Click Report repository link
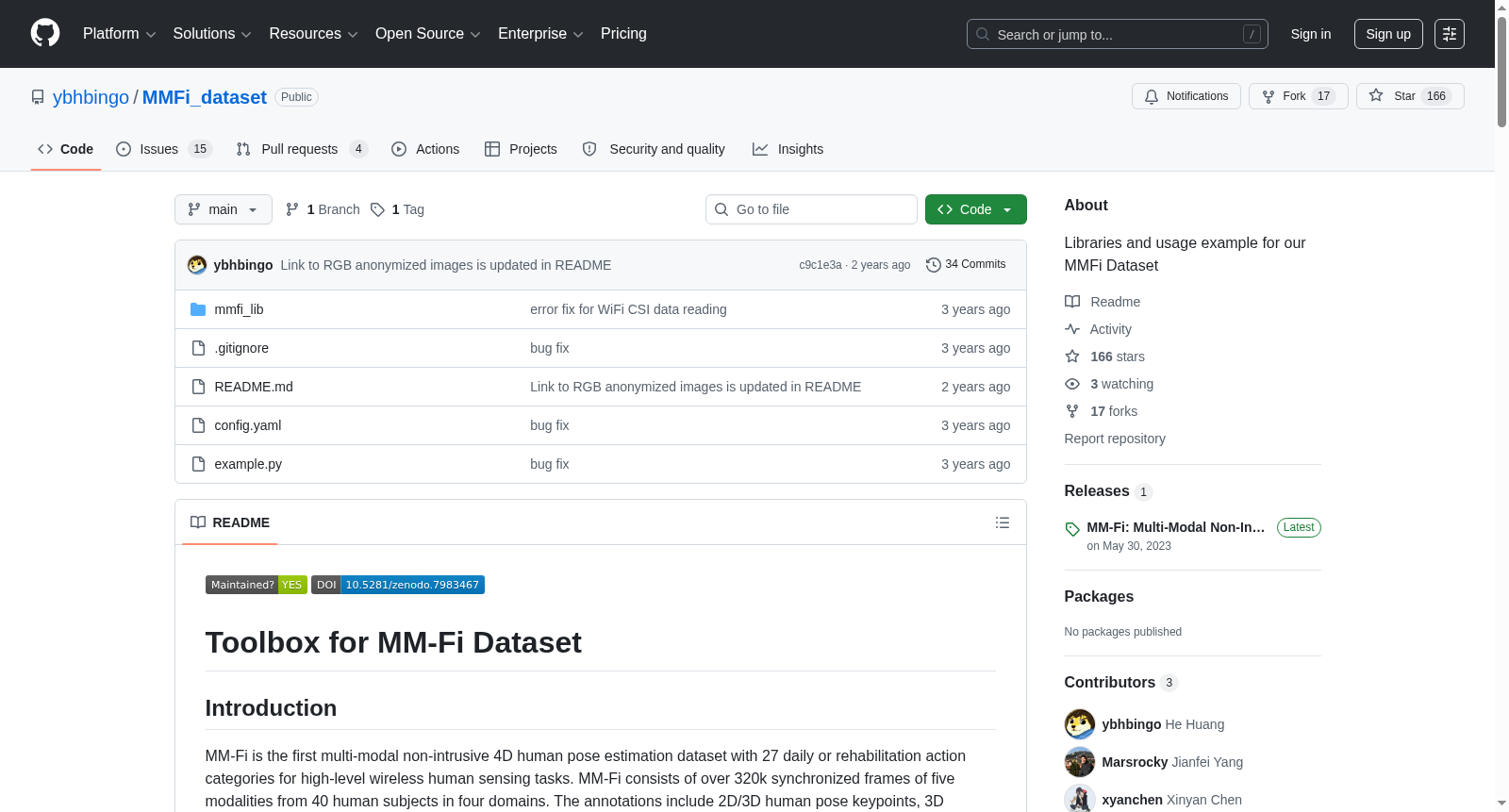 pos(1115,439)
